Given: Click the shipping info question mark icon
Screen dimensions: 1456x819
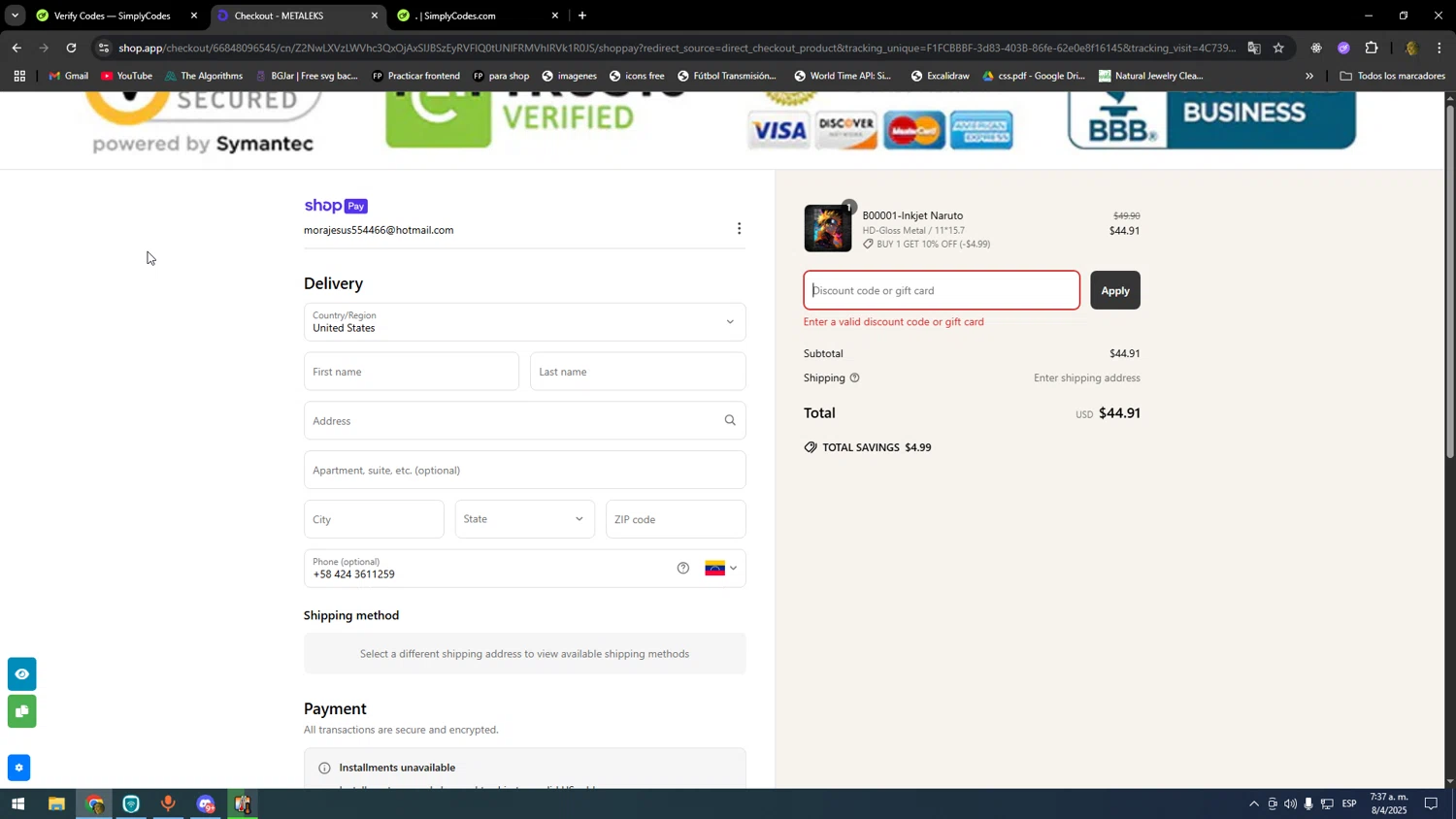Looking at the screenshot, I should [854, 378].
